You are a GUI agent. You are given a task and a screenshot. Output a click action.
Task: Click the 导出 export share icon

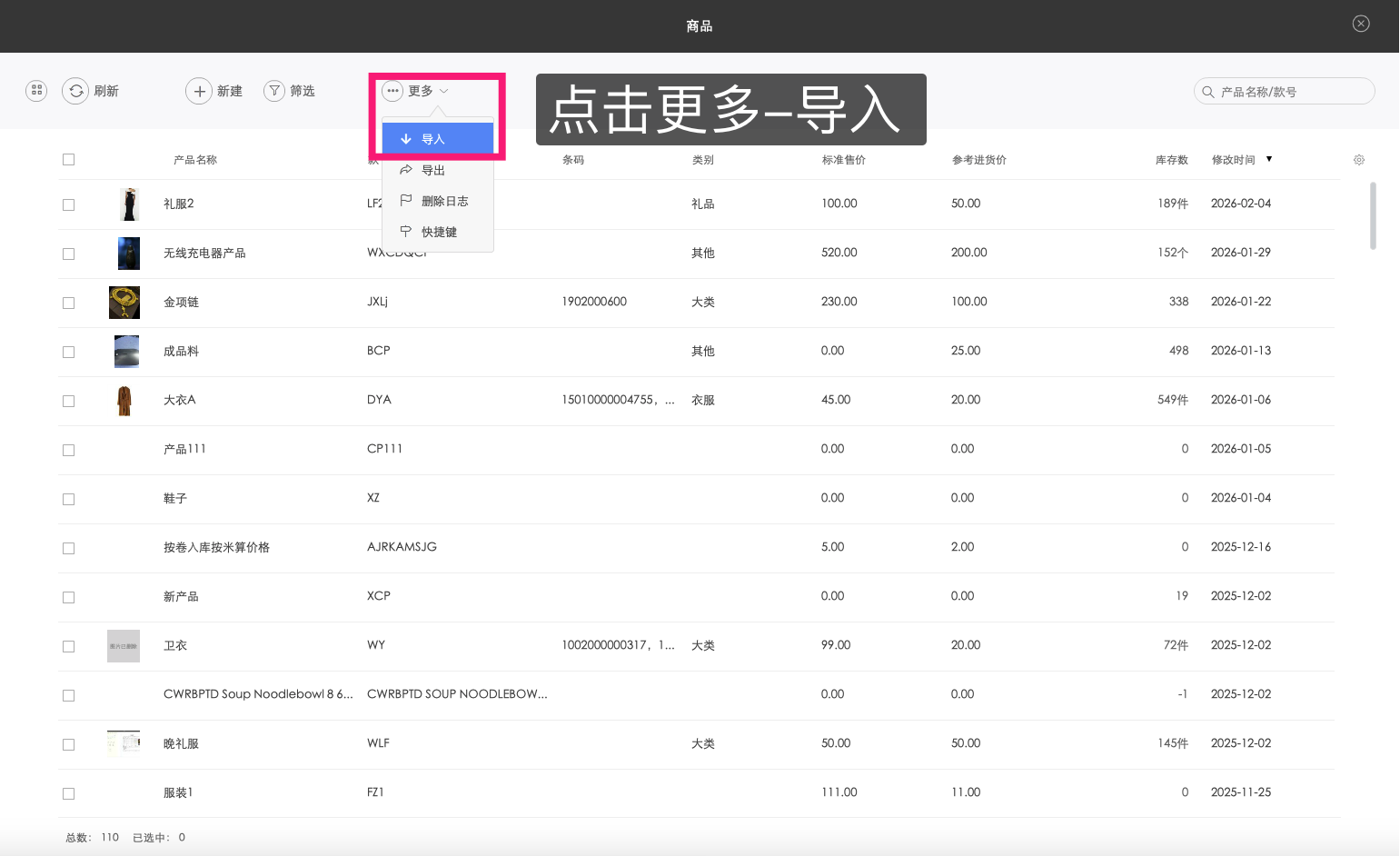[407, 169]
